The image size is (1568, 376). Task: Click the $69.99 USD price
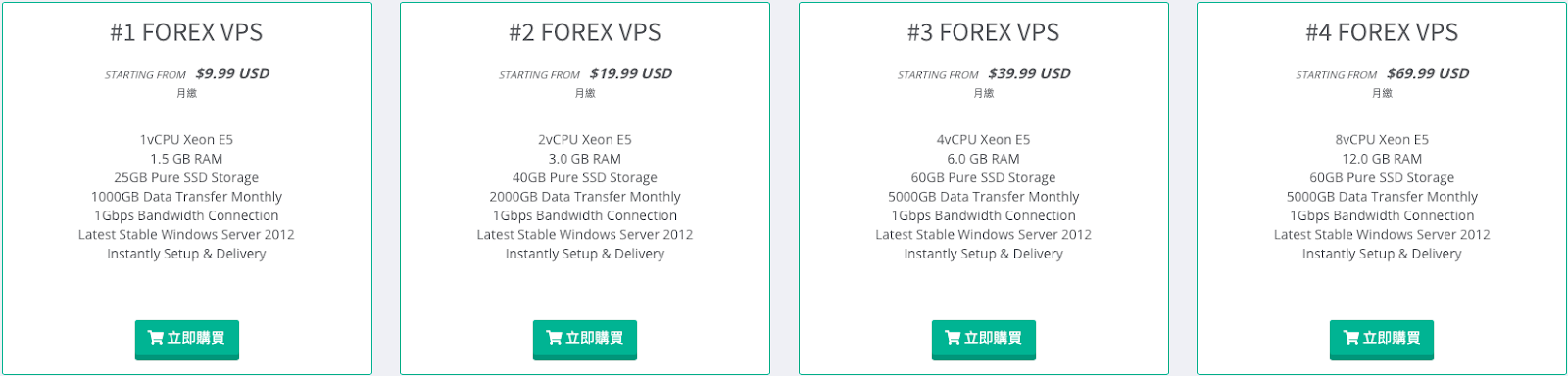1428,73
